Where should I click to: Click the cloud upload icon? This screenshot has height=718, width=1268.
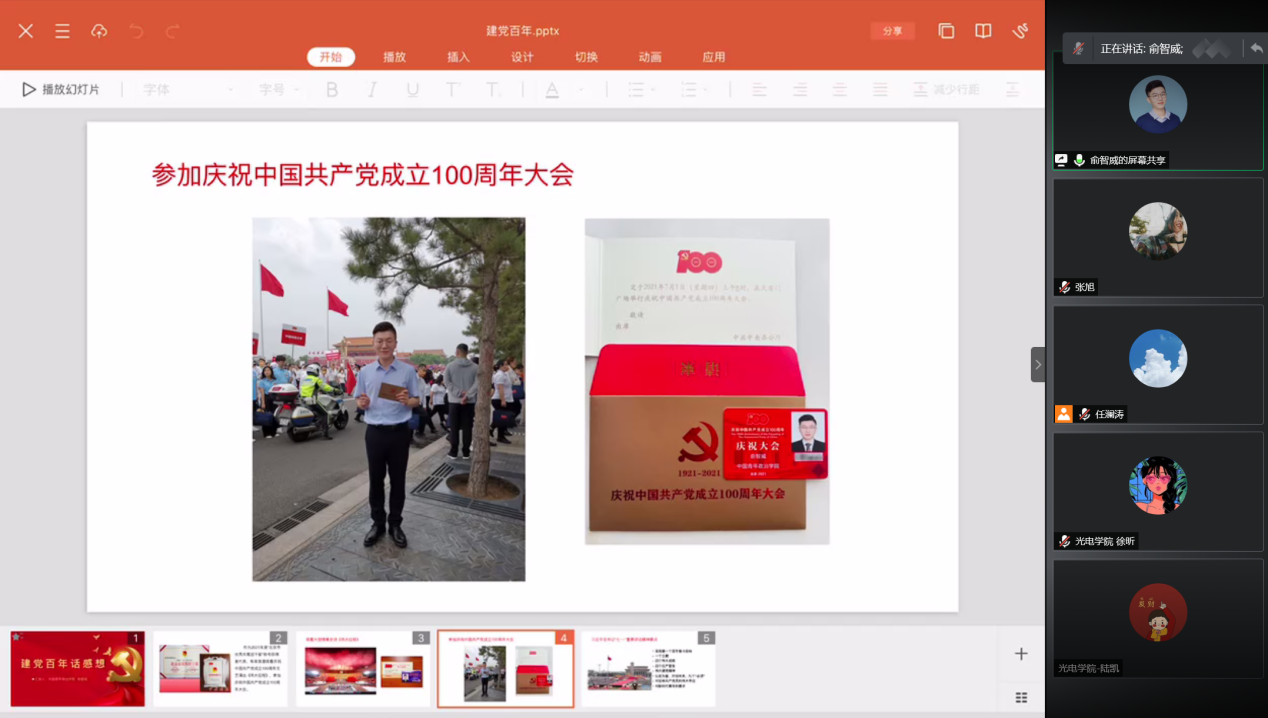pos(99,31)
